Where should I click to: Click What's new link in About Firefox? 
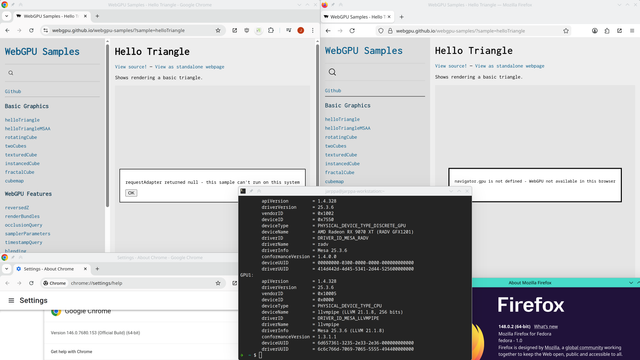(x=546, y=327)
